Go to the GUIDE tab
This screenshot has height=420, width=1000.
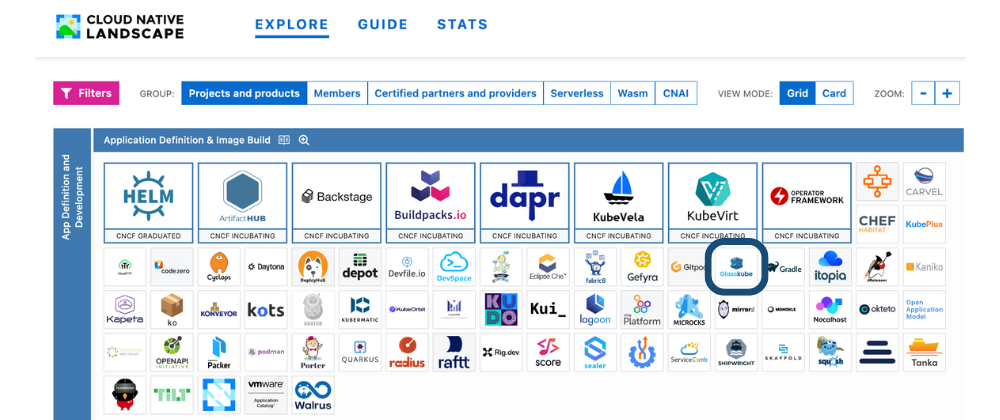(383, 25)
